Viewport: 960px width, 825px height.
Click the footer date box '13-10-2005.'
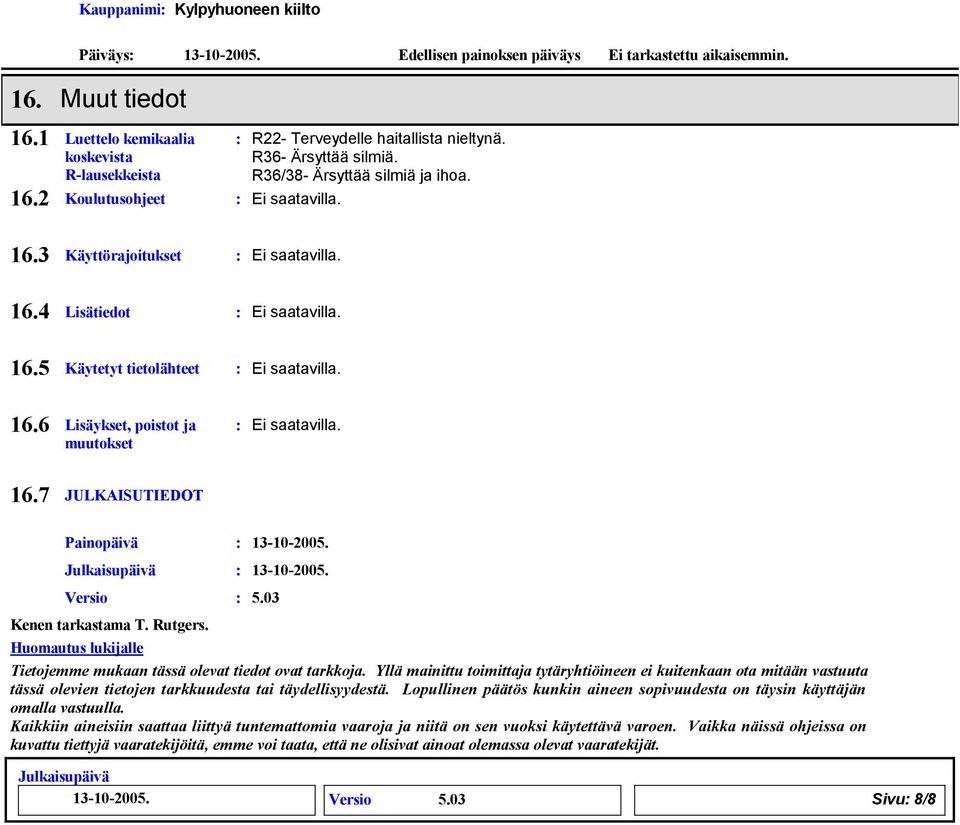pyautogui.click(x=167, y=800)
